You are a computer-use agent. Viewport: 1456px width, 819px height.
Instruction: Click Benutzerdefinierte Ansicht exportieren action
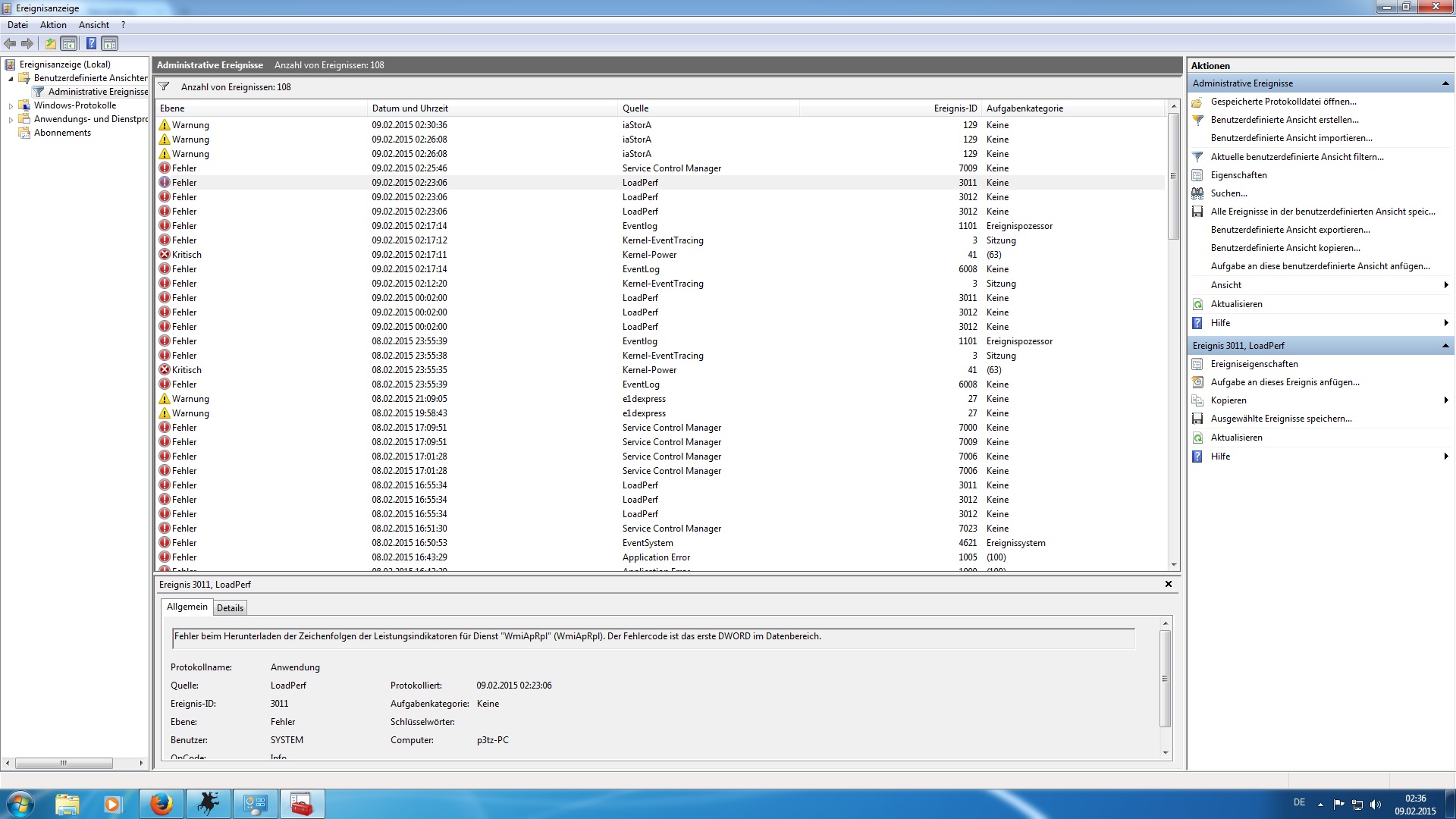pos(1290,230)
